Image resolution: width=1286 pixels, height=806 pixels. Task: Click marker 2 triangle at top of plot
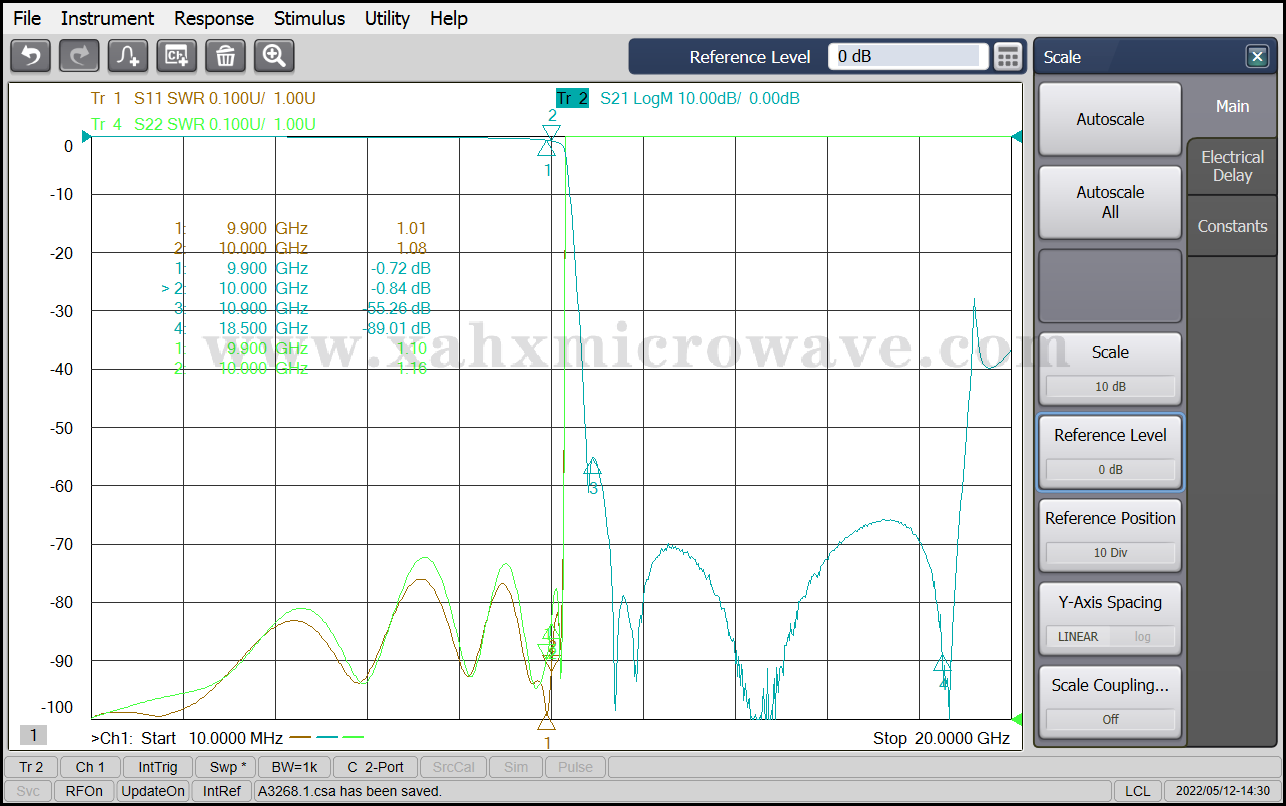click(x=551, y=132)
